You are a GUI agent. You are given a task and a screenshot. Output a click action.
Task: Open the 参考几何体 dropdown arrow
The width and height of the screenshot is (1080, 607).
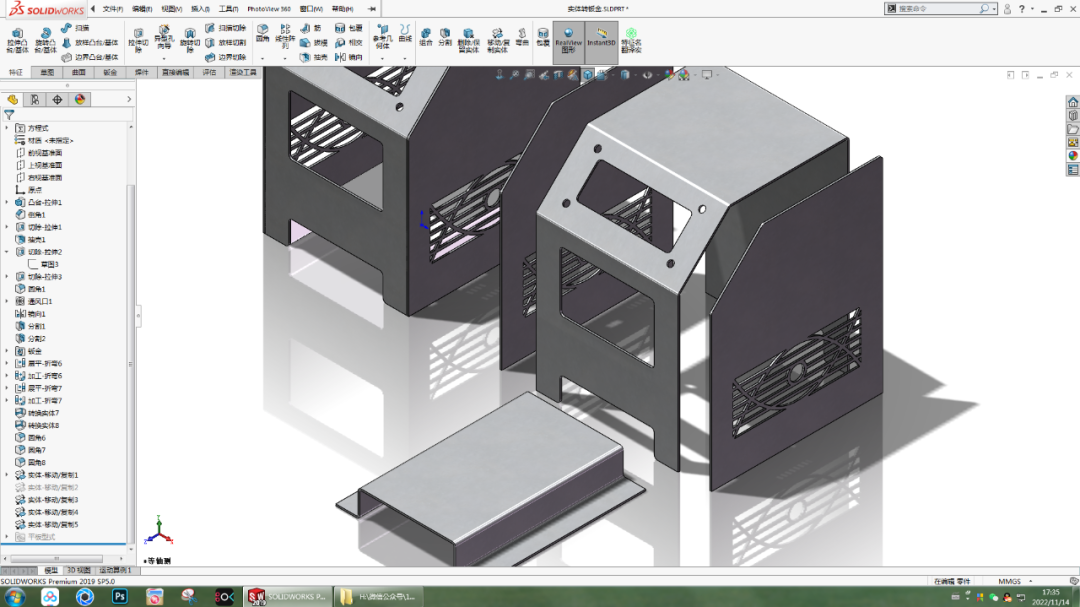[383, 59]
